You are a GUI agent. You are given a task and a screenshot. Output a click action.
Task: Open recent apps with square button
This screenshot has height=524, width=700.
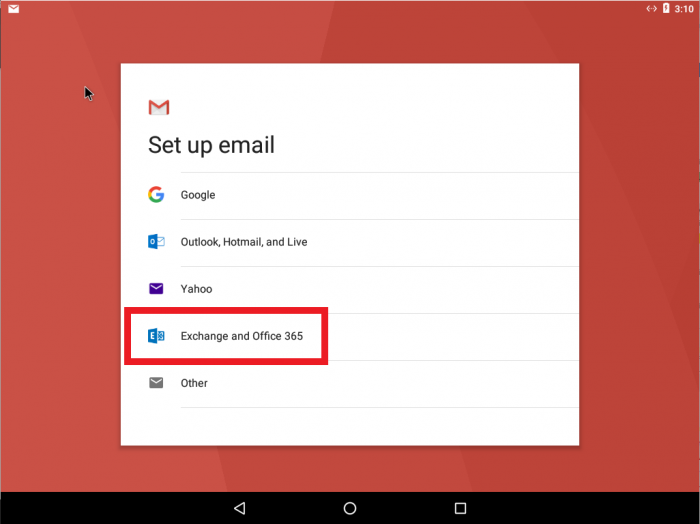click(460, 508)
